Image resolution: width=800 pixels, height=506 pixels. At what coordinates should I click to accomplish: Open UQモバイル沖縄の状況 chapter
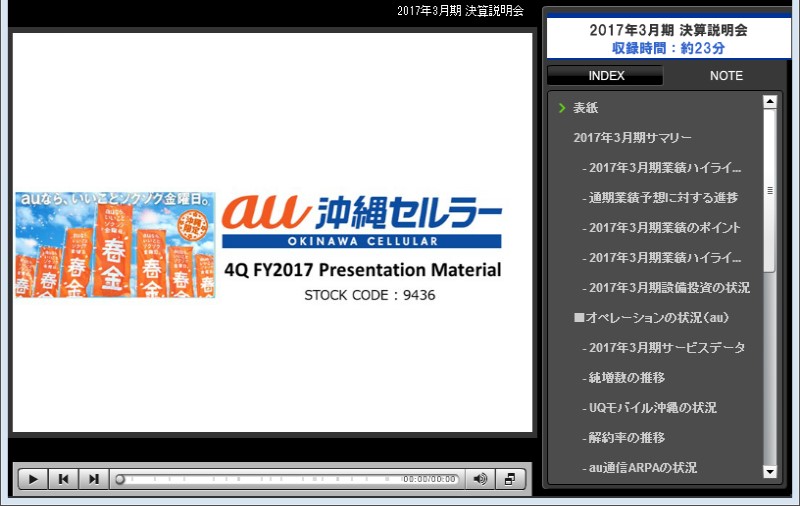(x=649, y=408)
